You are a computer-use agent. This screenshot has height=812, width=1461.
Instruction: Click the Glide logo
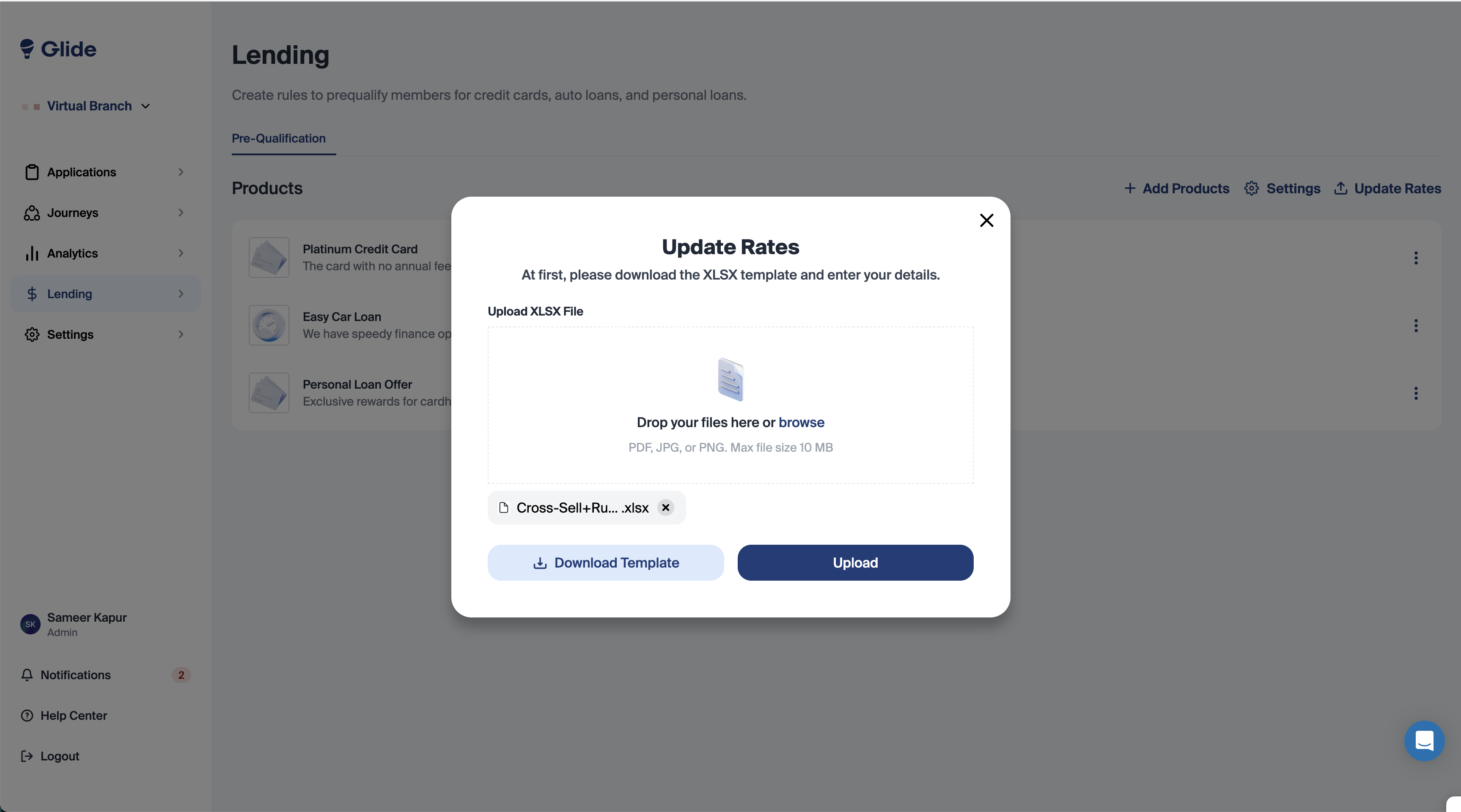click(58, 49)
